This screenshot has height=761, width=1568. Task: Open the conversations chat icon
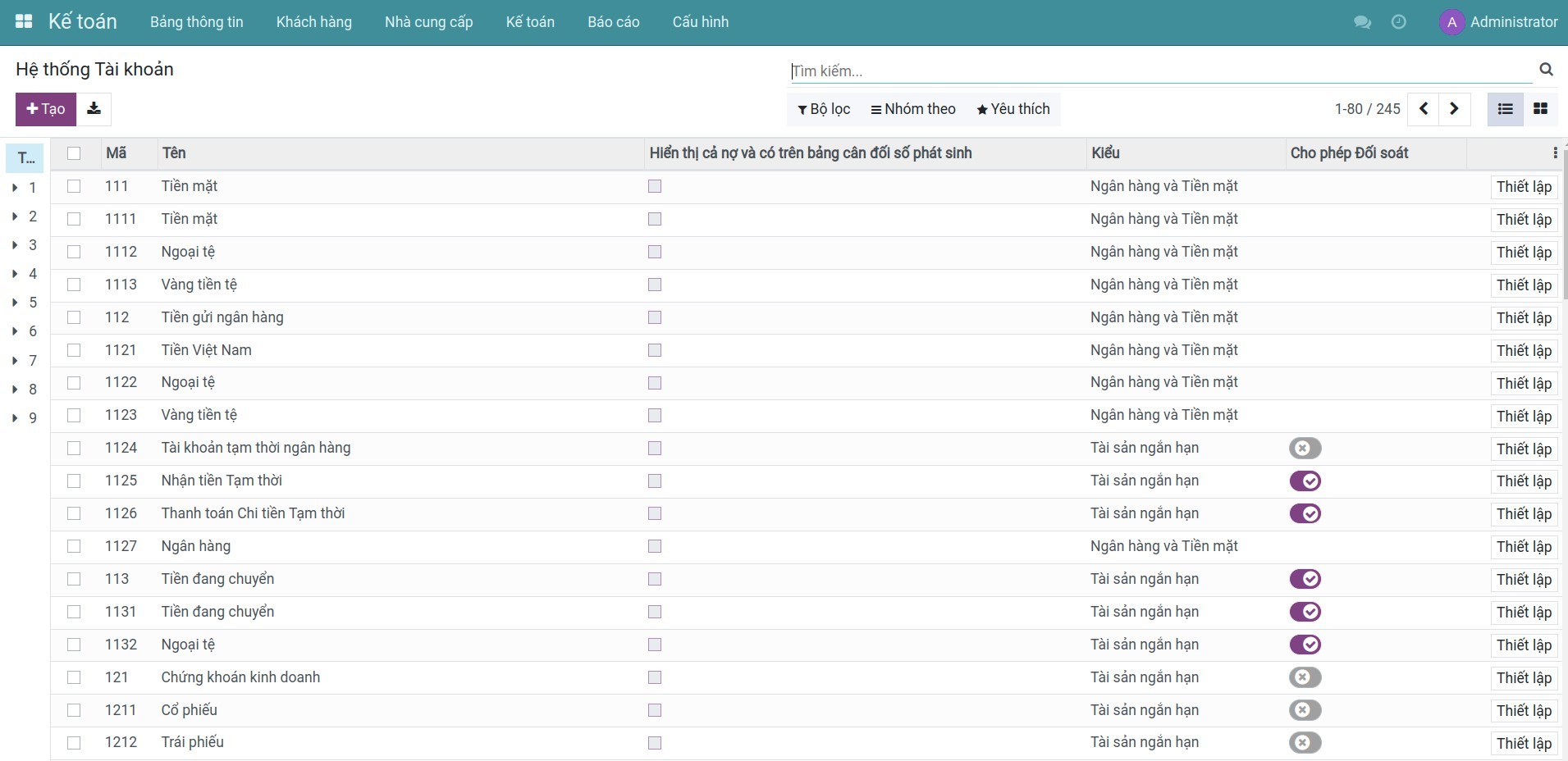1362,22
